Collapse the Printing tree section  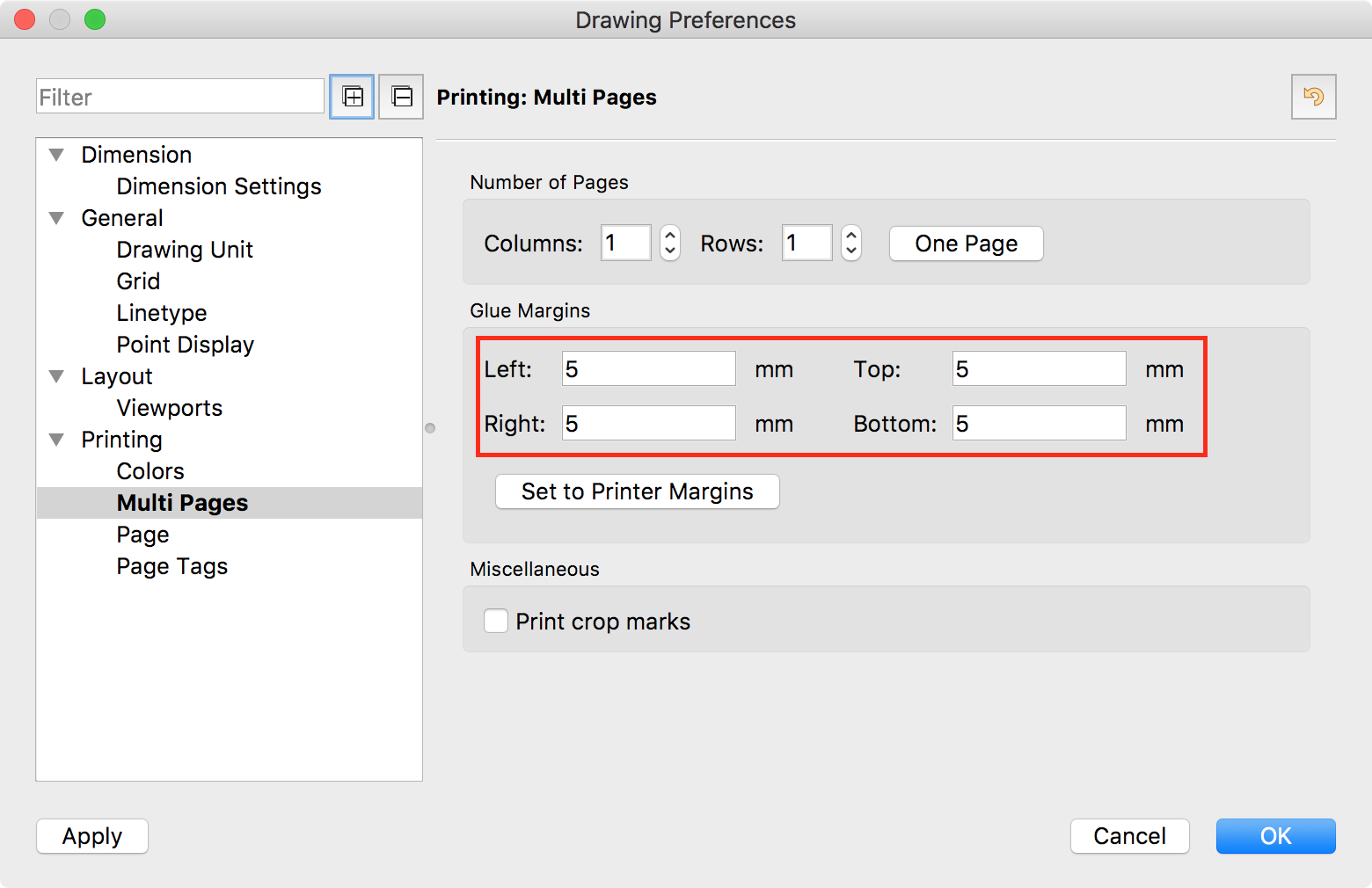57,440
